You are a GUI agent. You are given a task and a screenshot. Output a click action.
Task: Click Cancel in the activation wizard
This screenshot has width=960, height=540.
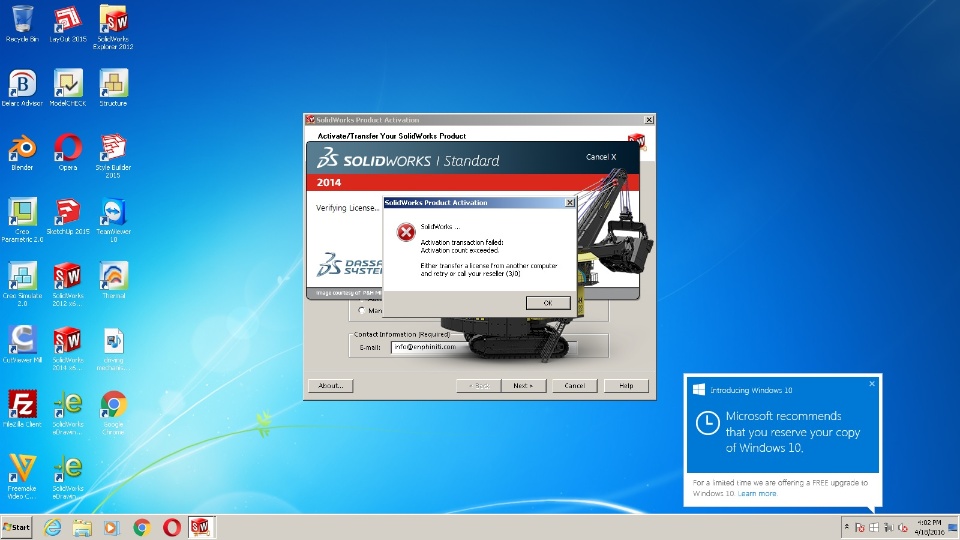click(574, 386)
